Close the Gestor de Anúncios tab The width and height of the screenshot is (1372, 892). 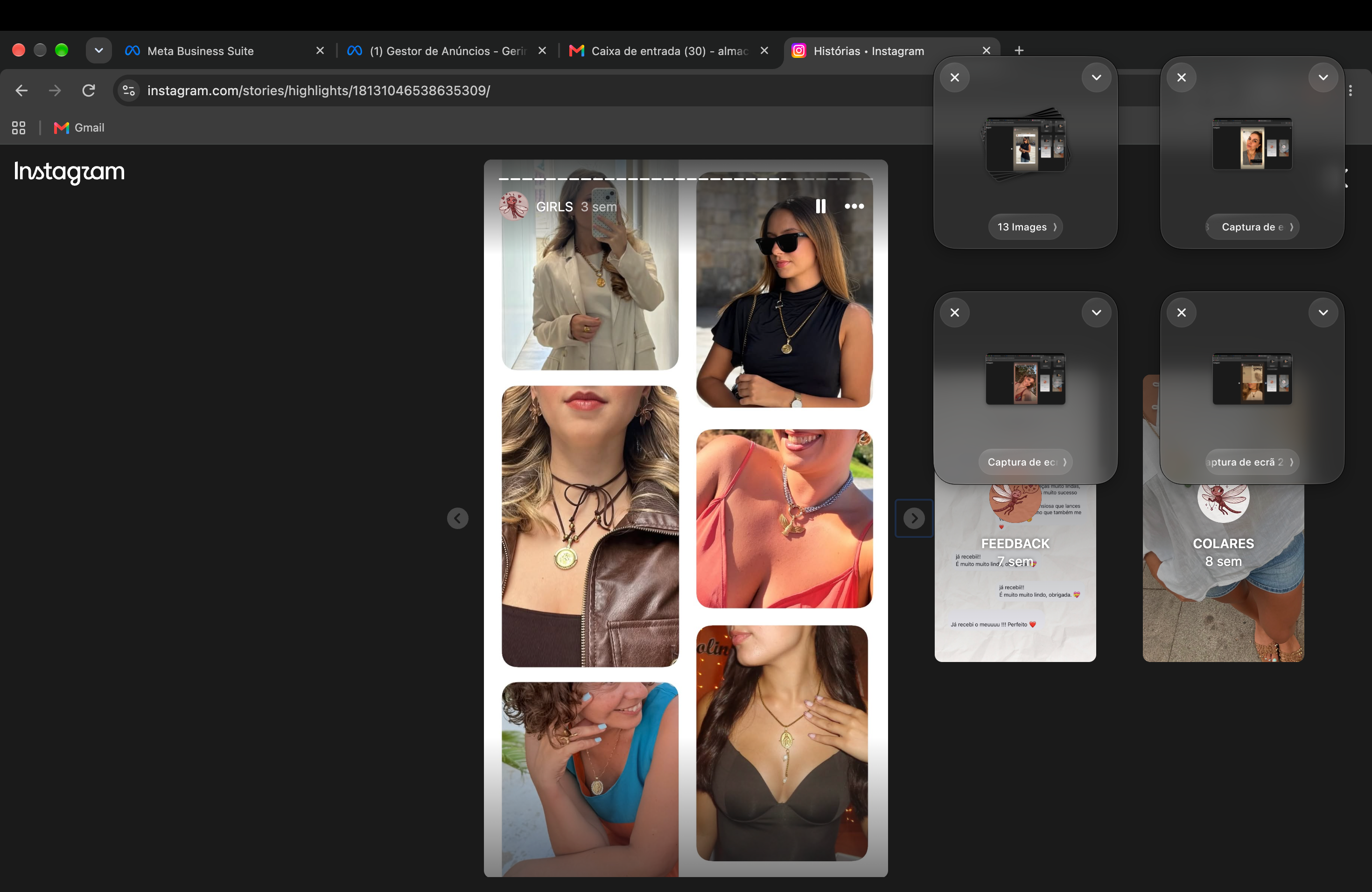pyautogui.click(x=542, y=51)
